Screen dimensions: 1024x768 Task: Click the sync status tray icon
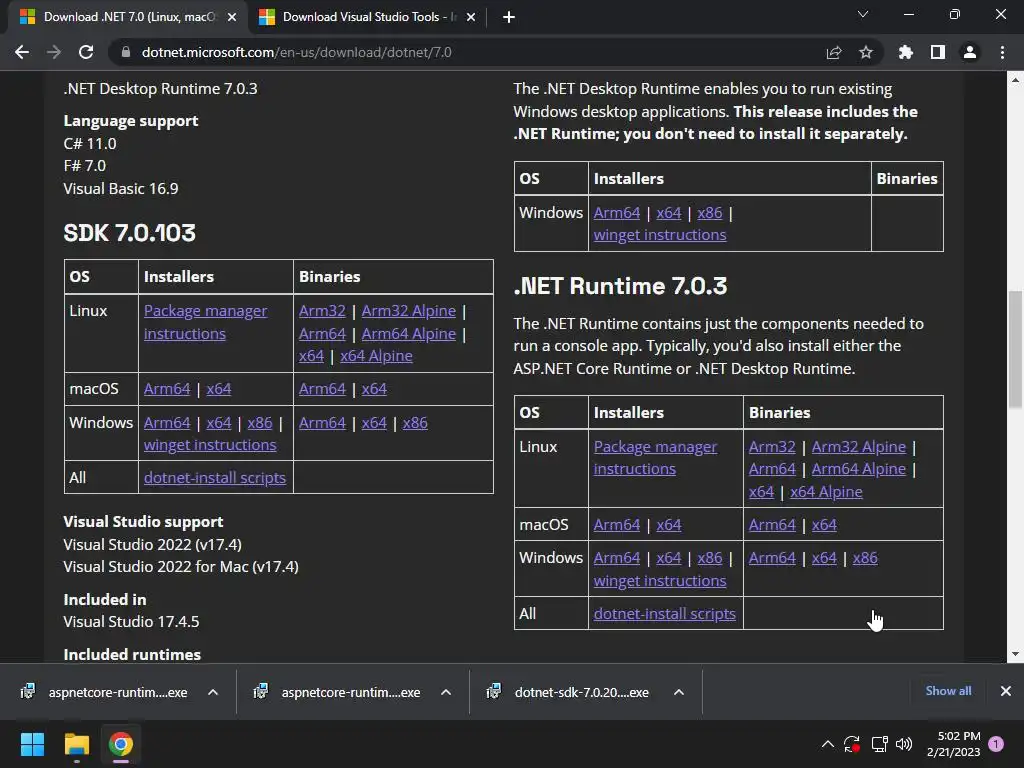(852, 744)
